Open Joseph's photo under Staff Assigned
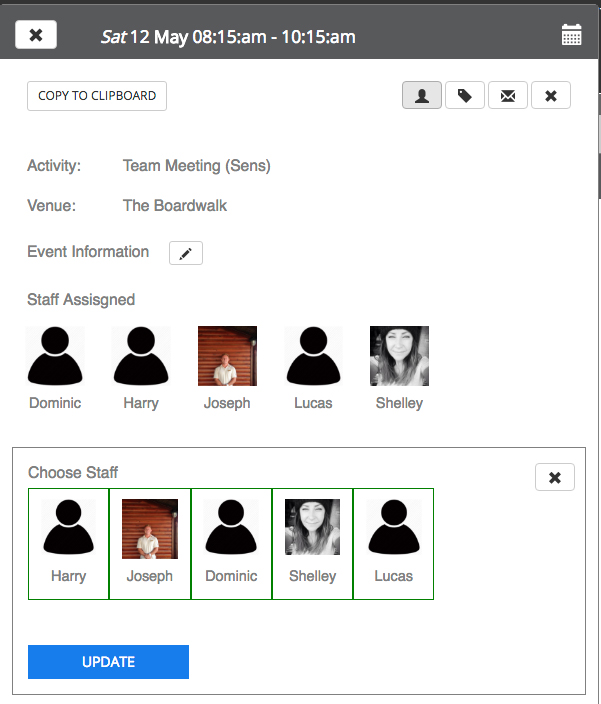The width and height of the screenshot is (601, 704). [227, 356]
